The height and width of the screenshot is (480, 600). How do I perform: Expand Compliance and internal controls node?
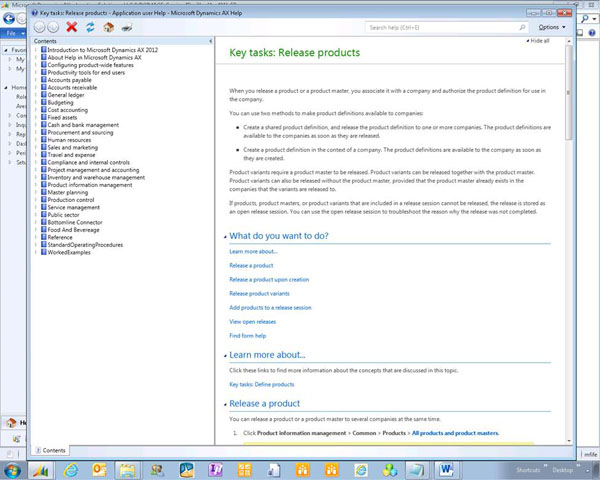(x=36, y=162)
